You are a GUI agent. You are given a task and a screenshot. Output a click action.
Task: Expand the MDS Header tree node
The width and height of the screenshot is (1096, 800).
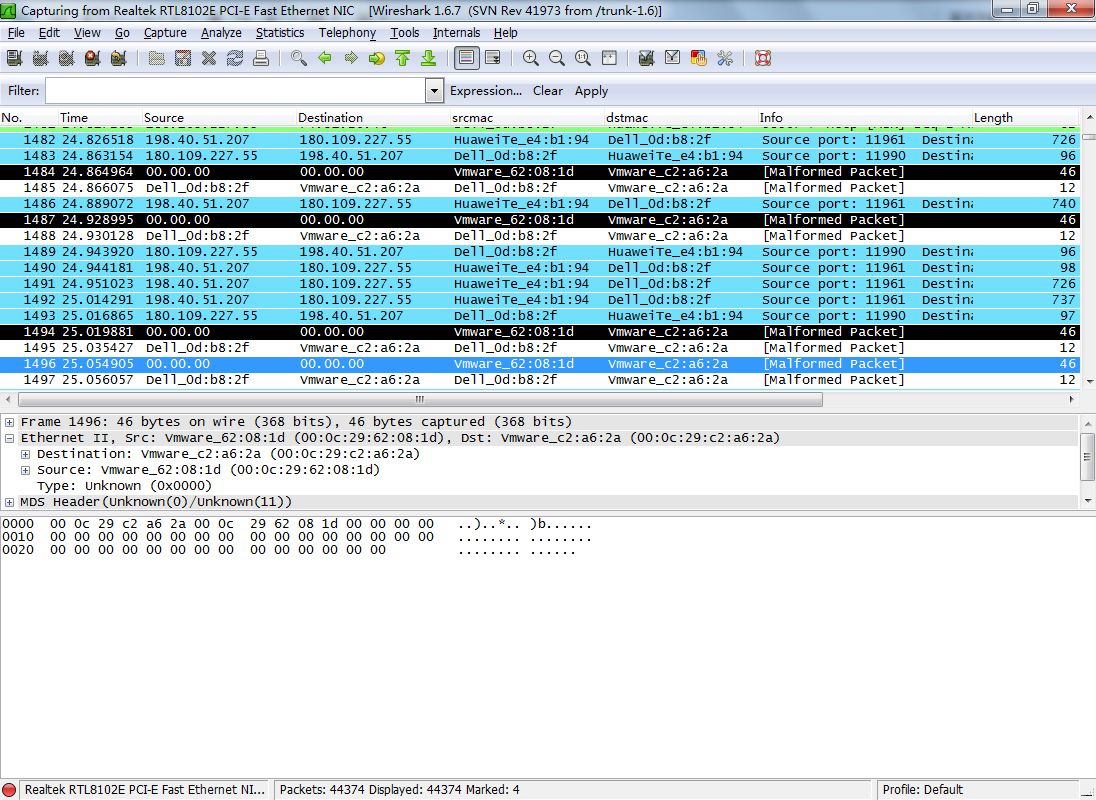[x=9, y=502]
